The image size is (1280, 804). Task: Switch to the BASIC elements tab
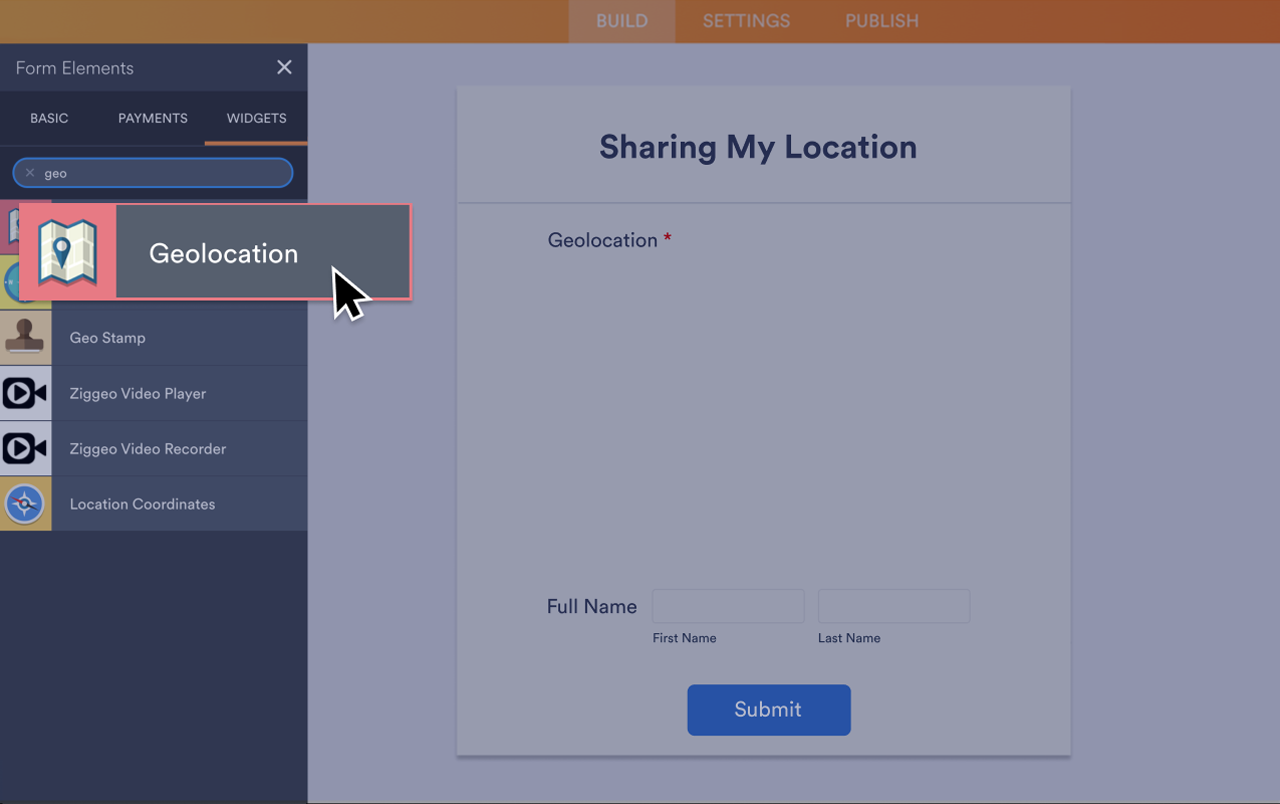tap(49, 118)
